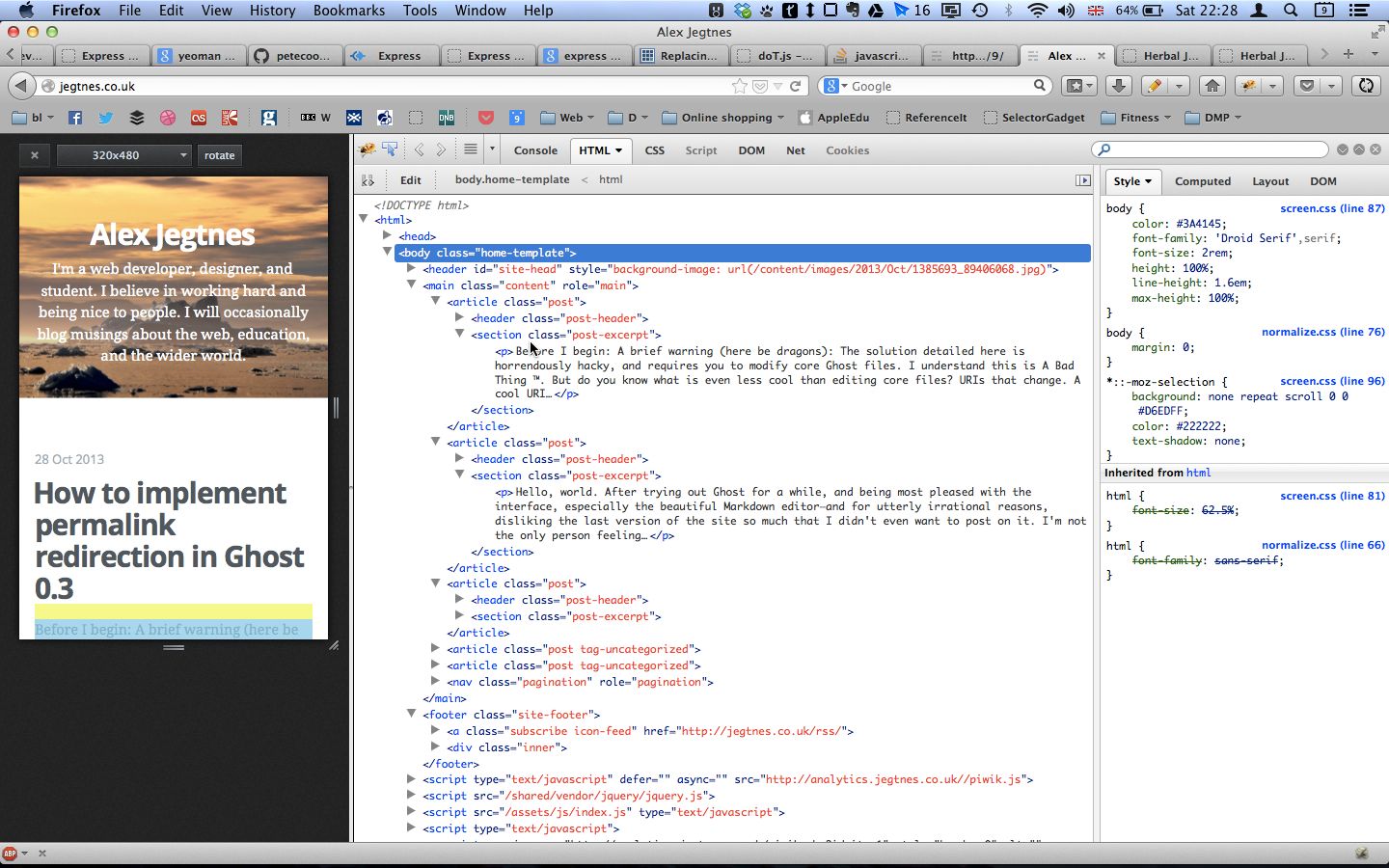Close the responsive design view
This screenshot has height=868, width=1389.
tap(35, 155)
